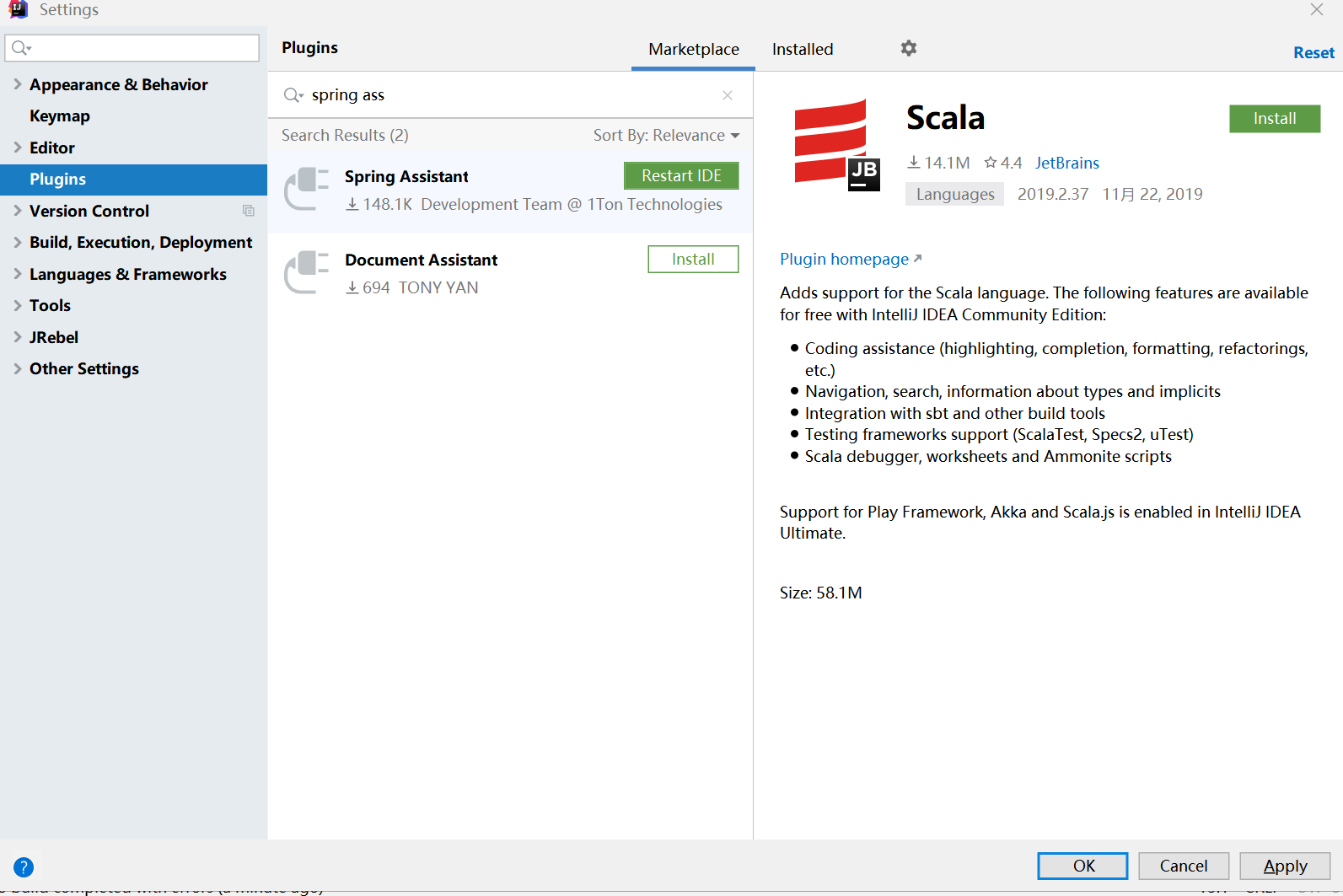Viewport: 1343px width, 896px height.
Task: Install the Scala plugin
Action: [x=1275, y=119]
